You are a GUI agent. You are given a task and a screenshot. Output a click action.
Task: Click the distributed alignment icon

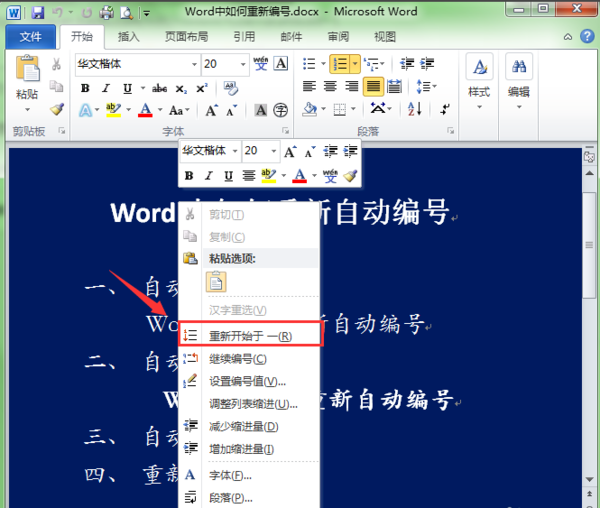tap(394, 86)
